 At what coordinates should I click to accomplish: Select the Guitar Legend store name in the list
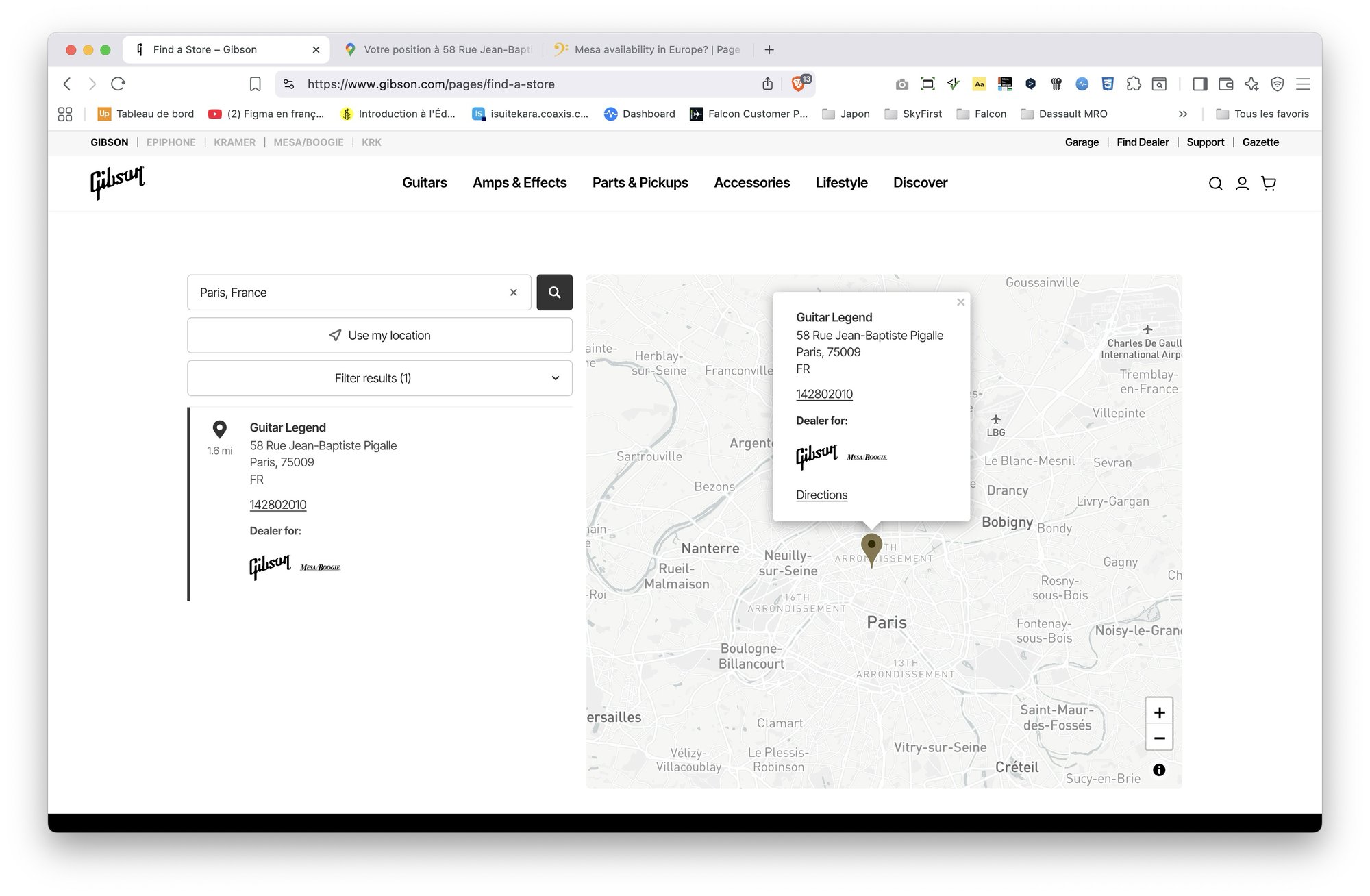tap(288, 428)
